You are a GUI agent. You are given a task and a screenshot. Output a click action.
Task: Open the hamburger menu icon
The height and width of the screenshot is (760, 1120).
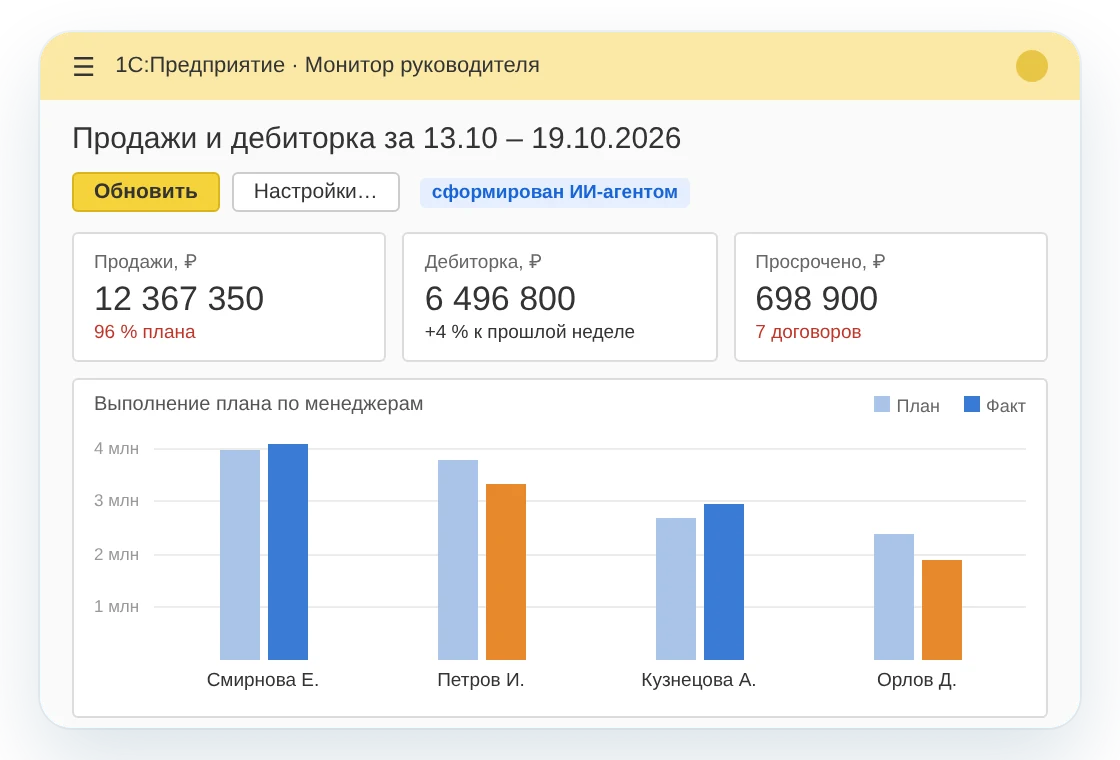coord(84,66)
